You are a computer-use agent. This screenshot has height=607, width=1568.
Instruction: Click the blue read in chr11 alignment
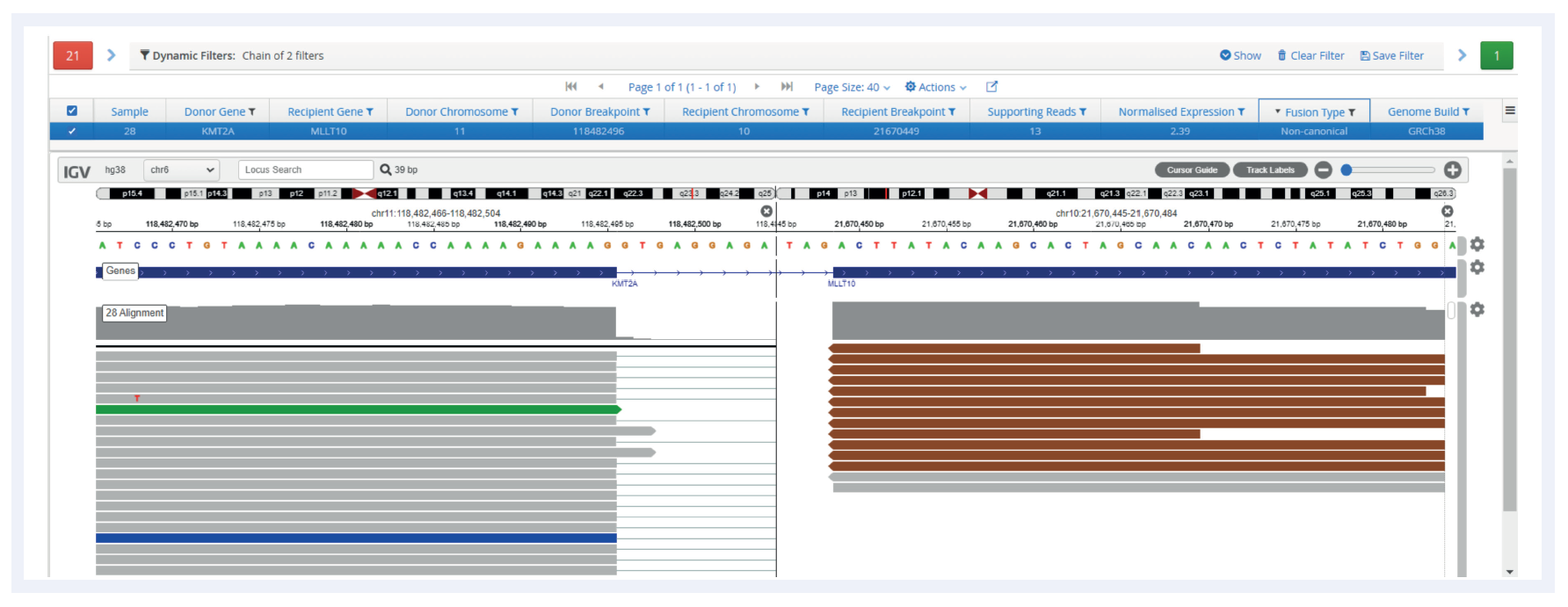click(x=356, y=538)
